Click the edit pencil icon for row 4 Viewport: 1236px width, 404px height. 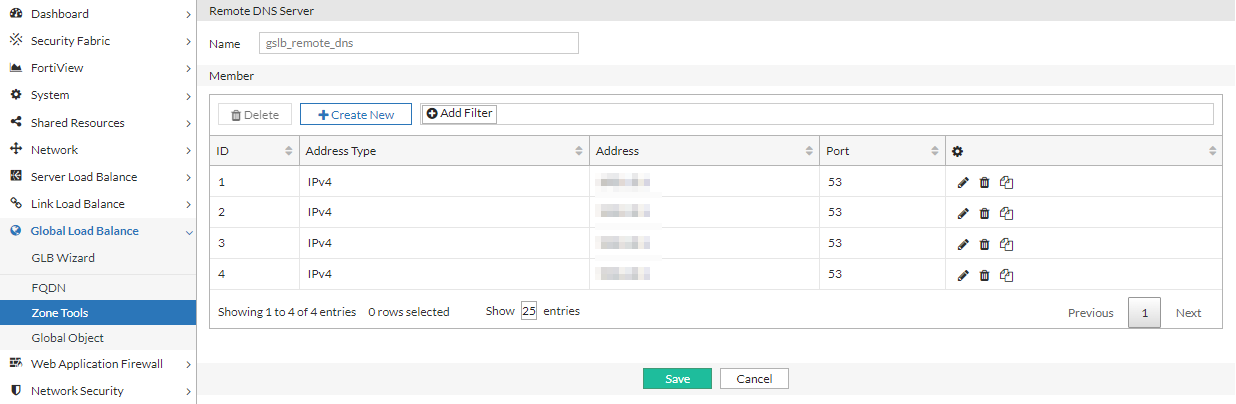(x=963, y=275)
